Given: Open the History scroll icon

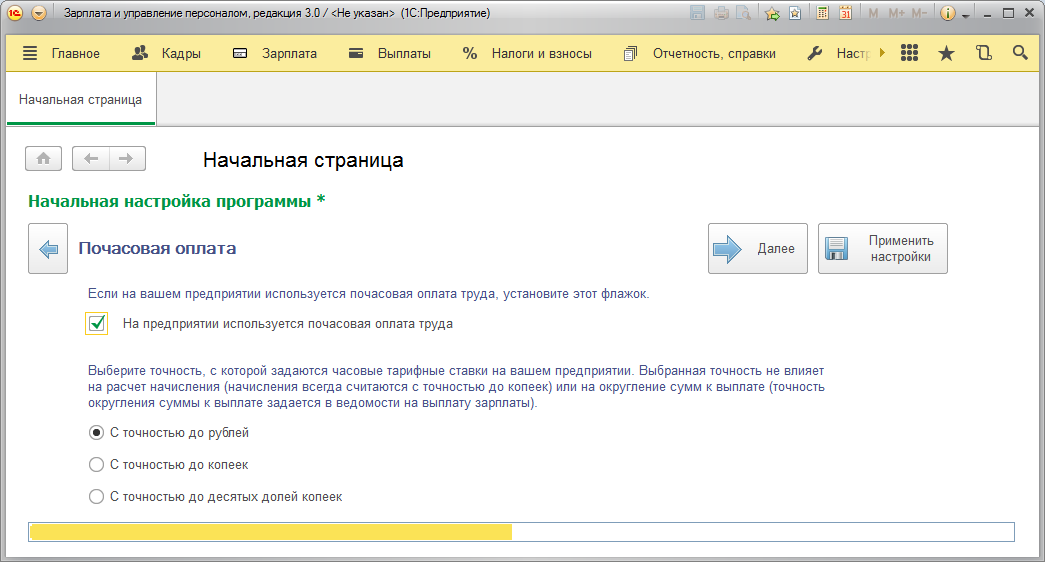Looking at the screenshot, I should (984, 53).
